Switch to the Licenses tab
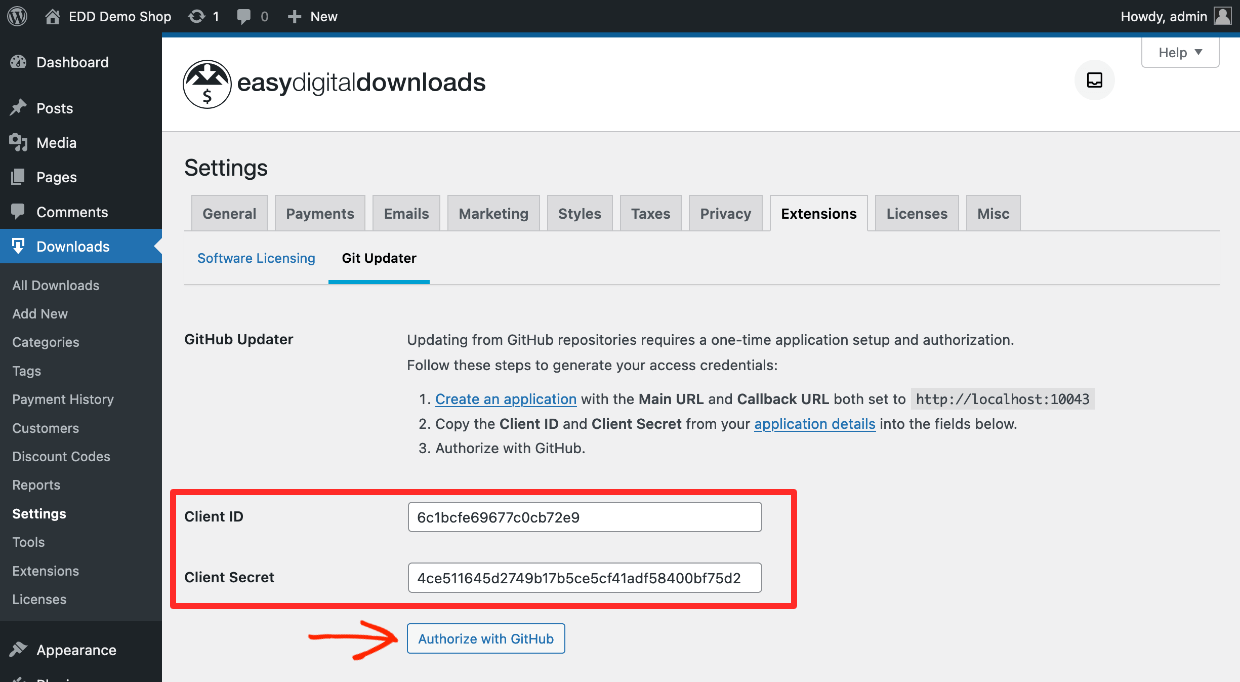Viewport: 1240px width, 682px height. [x=917, y=213]
